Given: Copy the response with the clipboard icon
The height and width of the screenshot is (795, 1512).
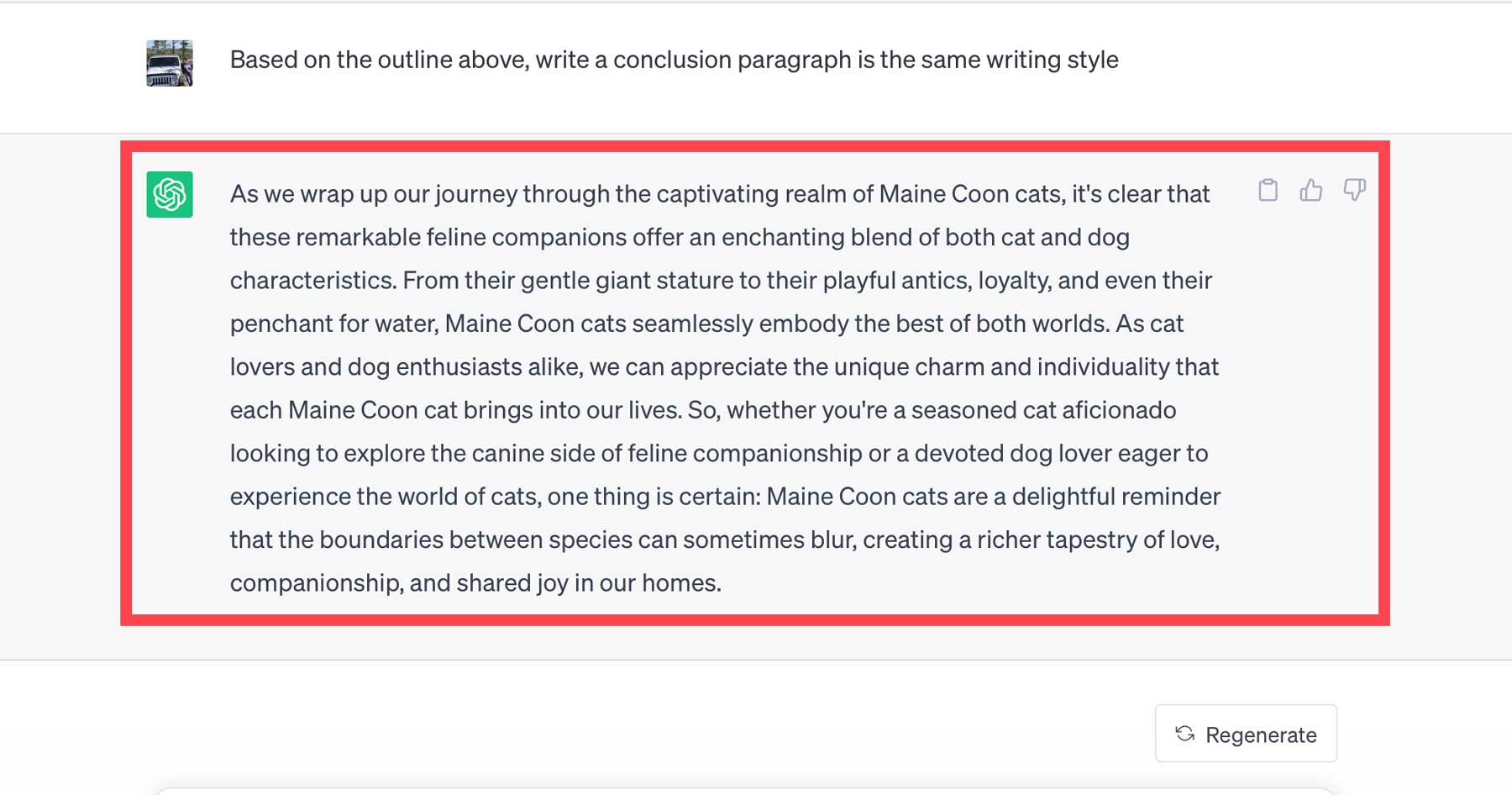Looking at the screenshot, I should tap(1268, 191).
